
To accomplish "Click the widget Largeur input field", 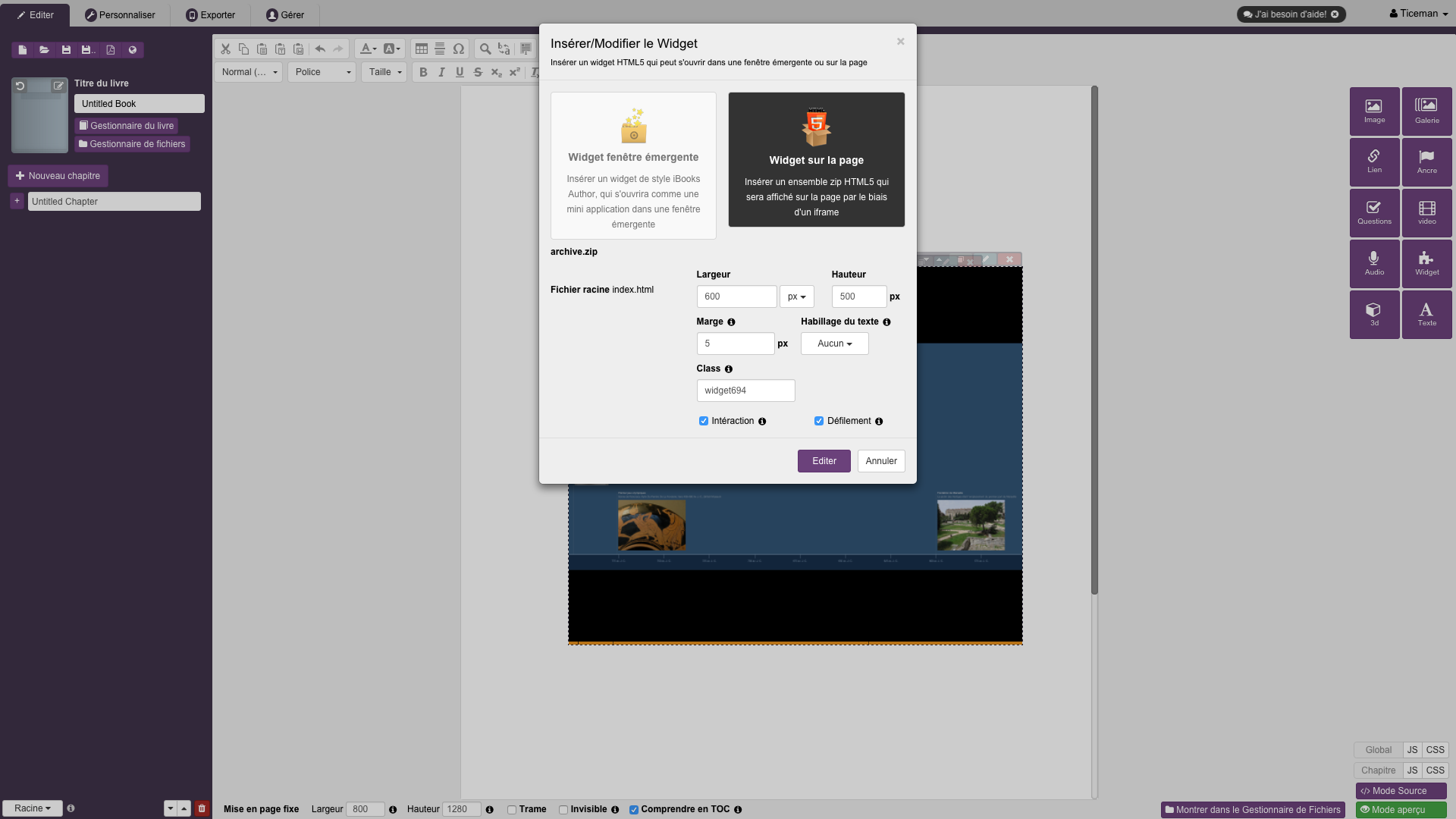I will 736,297.
